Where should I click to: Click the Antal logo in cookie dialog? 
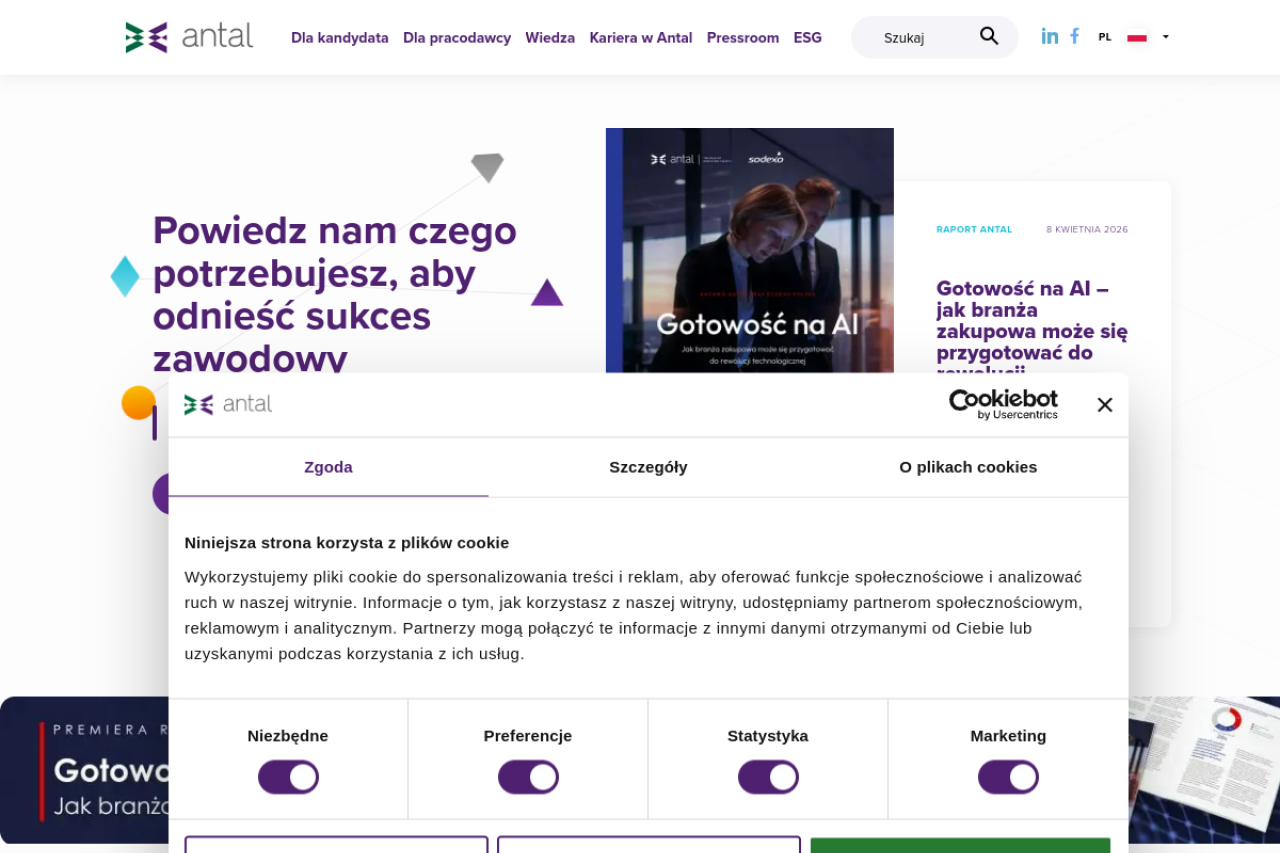click(228, 404)
